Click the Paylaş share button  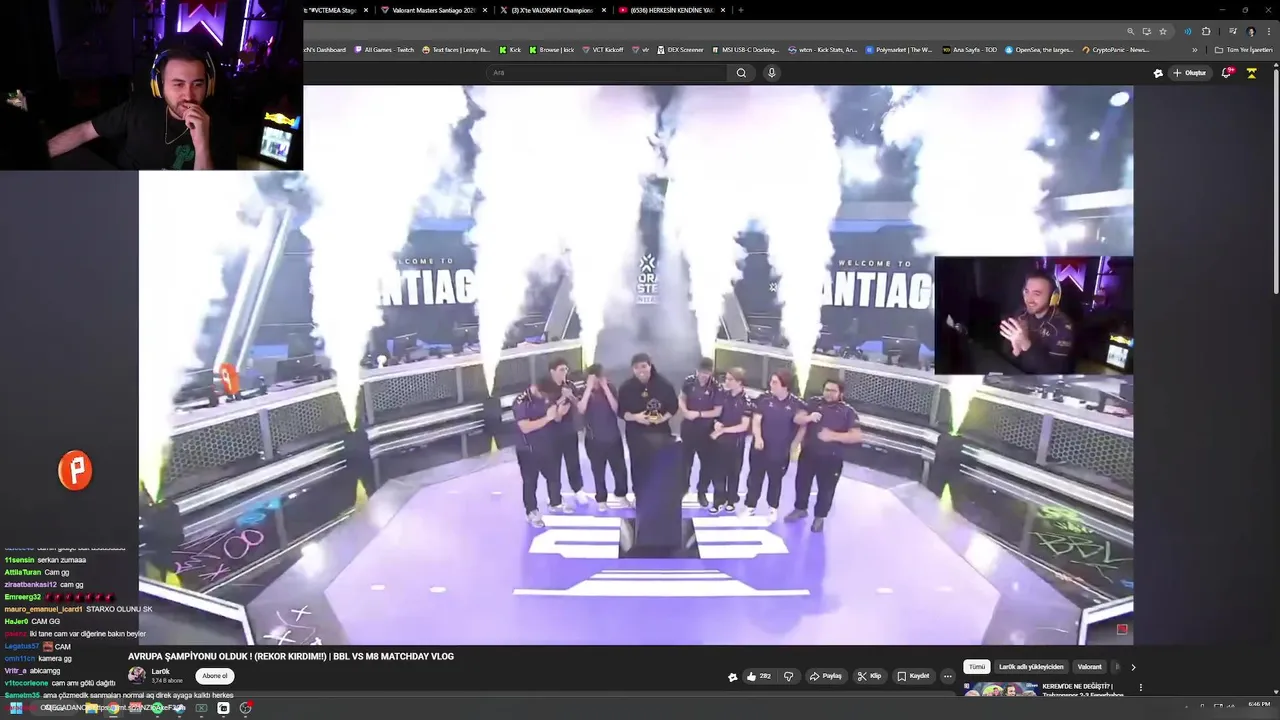(x=826, y=676)
